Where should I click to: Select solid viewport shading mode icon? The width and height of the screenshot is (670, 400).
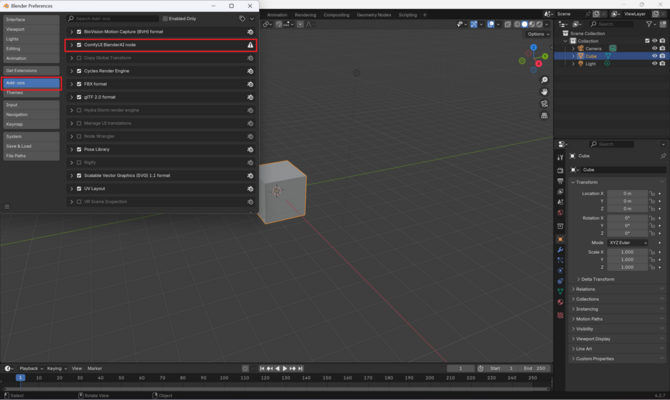click(x=524, y=24)
